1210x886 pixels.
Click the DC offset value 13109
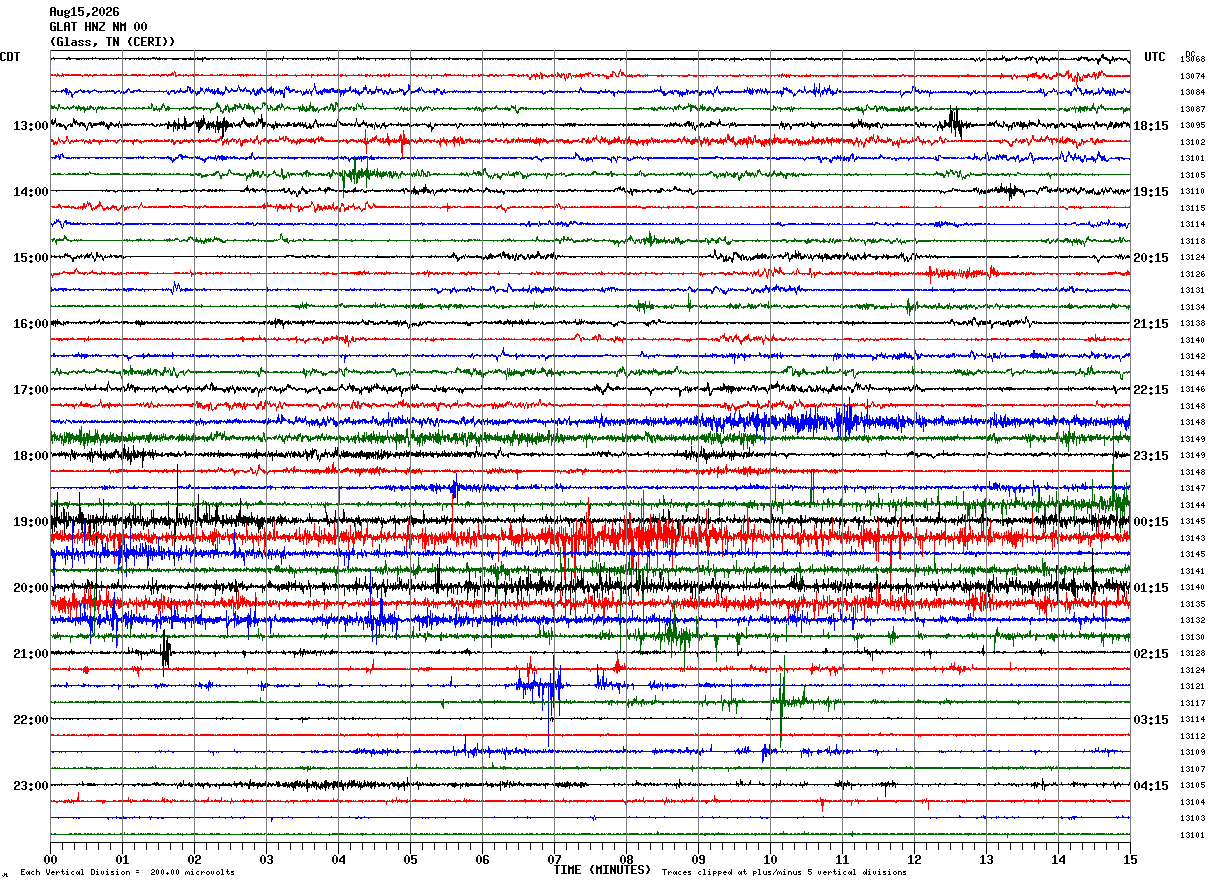(x=1192, y=752)
